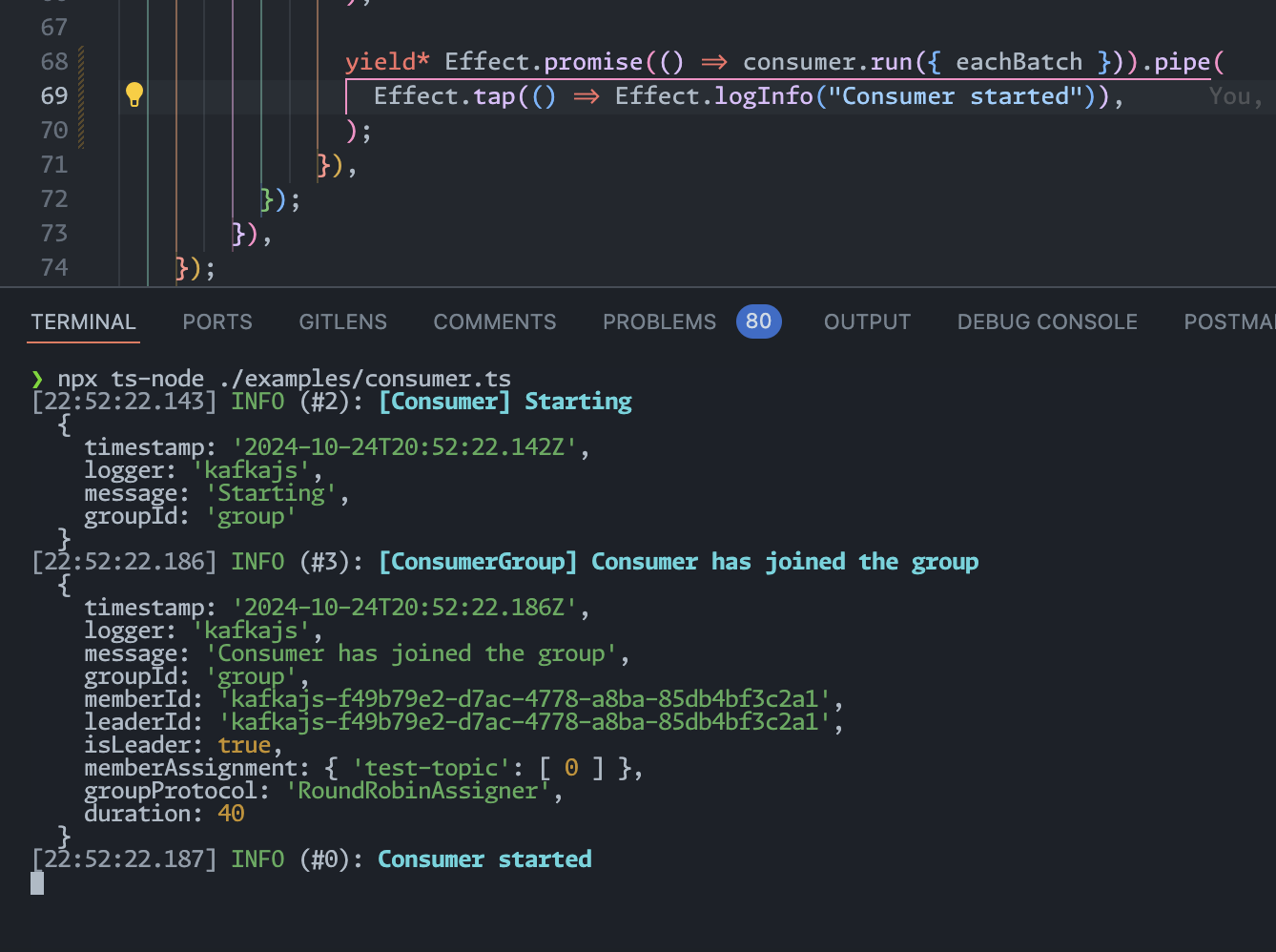Click the '[22:52:22.187]' log timestamp
The width and height of the screenshot is (1276, 952).
click(125, 859)
